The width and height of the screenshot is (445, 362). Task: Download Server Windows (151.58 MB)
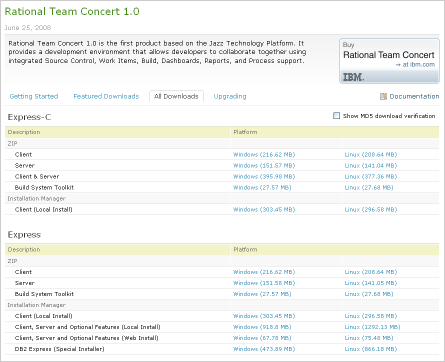tap(264, 283)
